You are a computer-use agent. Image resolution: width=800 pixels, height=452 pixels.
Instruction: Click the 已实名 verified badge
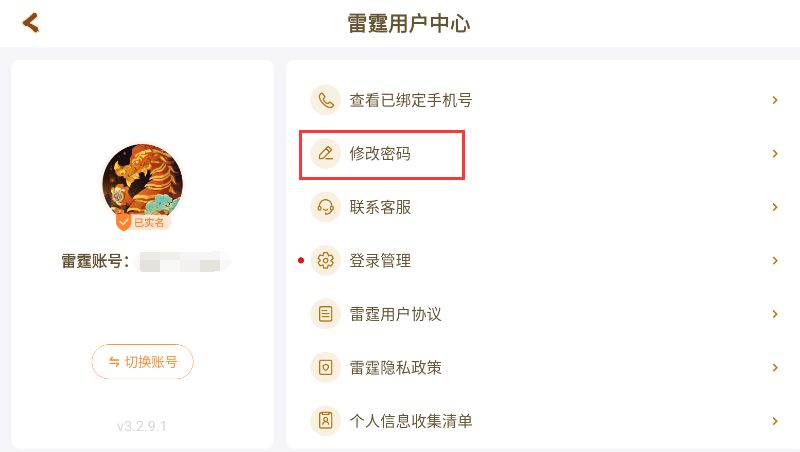143,222
